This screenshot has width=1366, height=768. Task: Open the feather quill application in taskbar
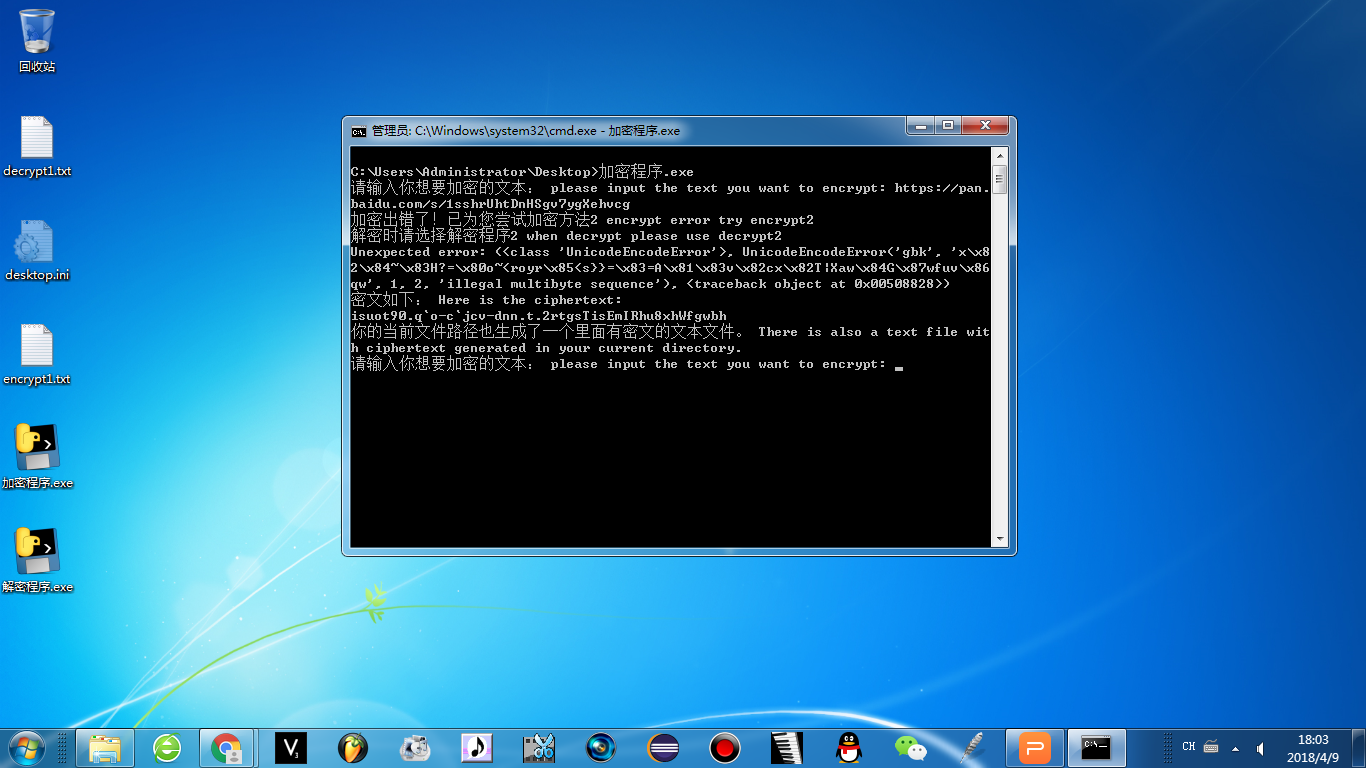[x=971, y=747]
